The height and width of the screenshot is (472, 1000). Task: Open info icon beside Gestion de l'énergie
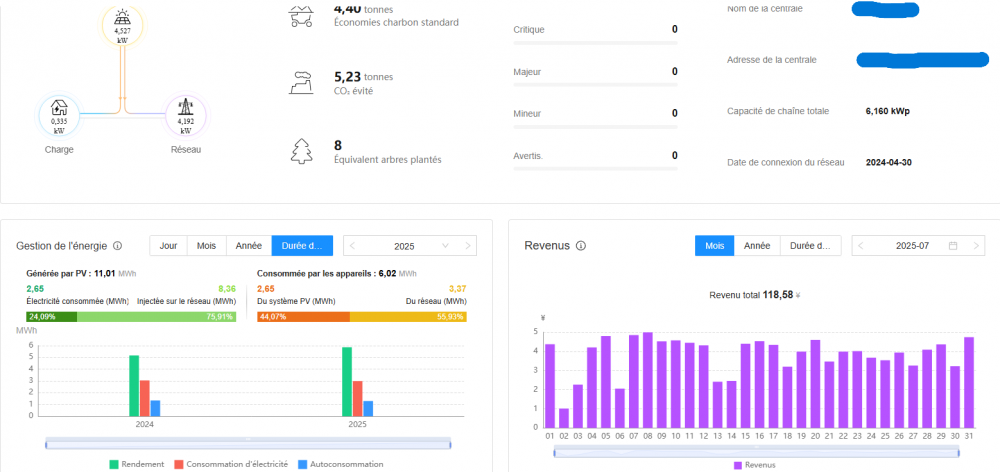118,246
